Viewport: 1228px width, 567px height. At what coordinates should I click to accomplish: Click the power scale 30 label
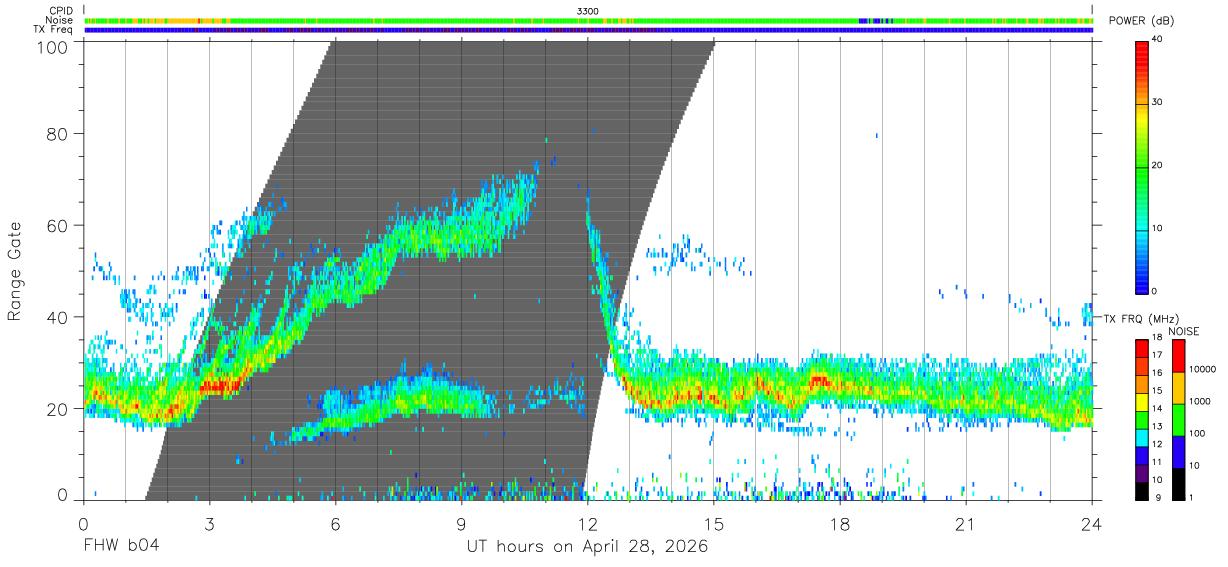click(1158, 102)
